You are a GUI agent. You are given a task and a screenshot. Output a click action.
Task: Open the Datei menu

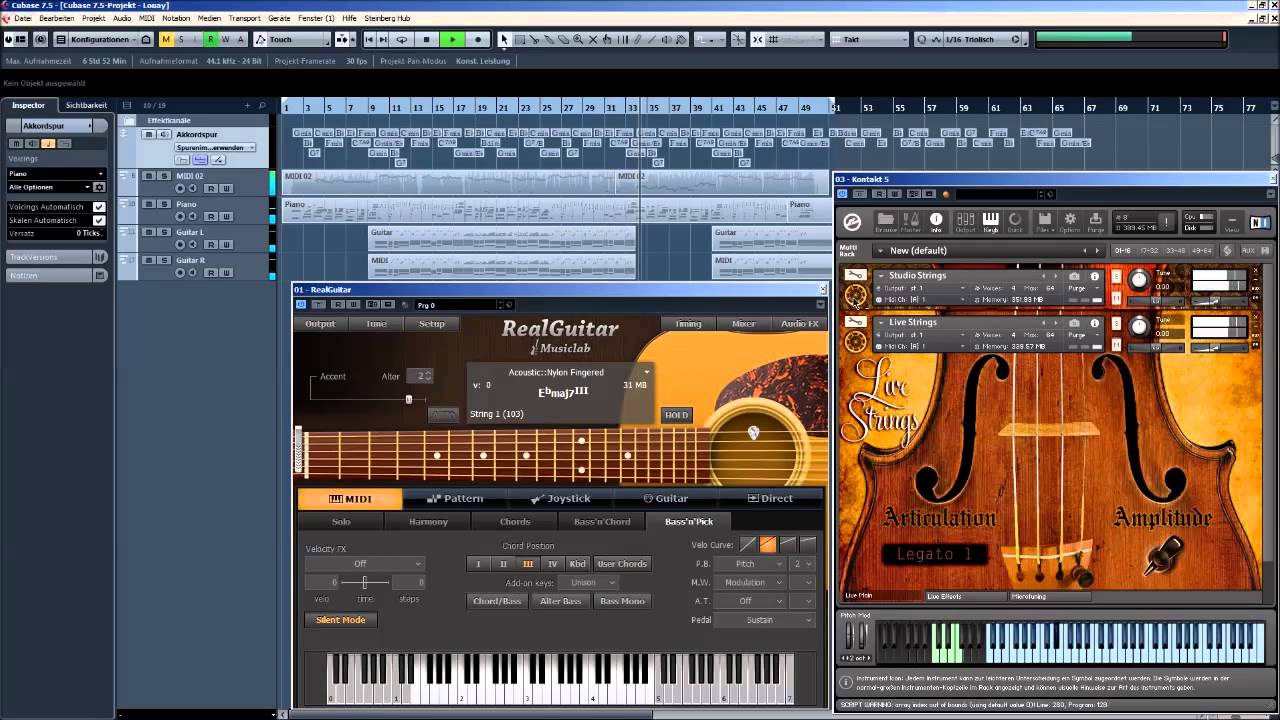click(22, 18)
